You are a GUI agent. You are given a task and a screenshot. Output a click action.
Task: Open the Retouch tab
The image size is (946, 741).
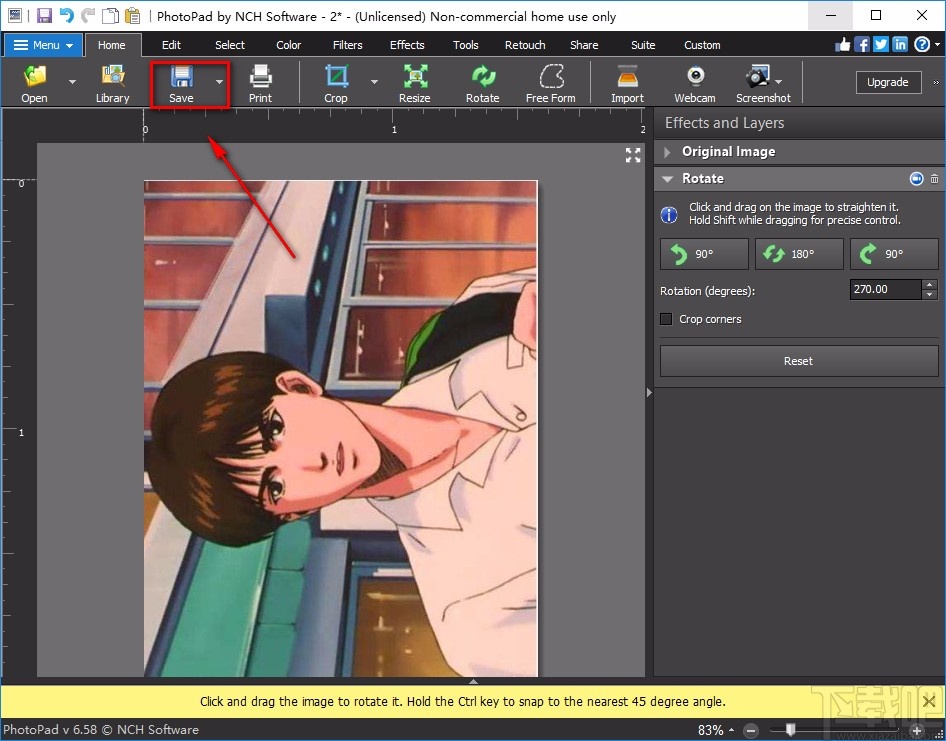click(525, 45)
